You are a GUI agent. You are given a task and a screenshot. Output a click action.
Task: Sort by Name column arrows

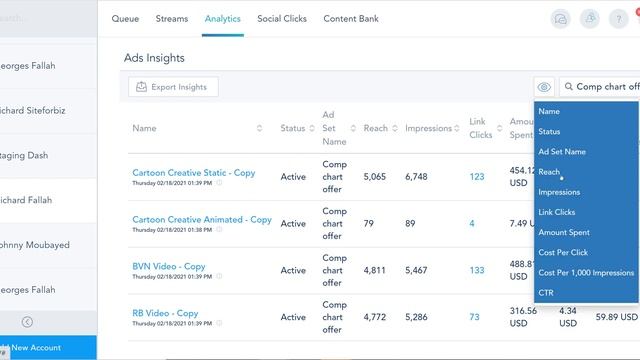point(259,128)
